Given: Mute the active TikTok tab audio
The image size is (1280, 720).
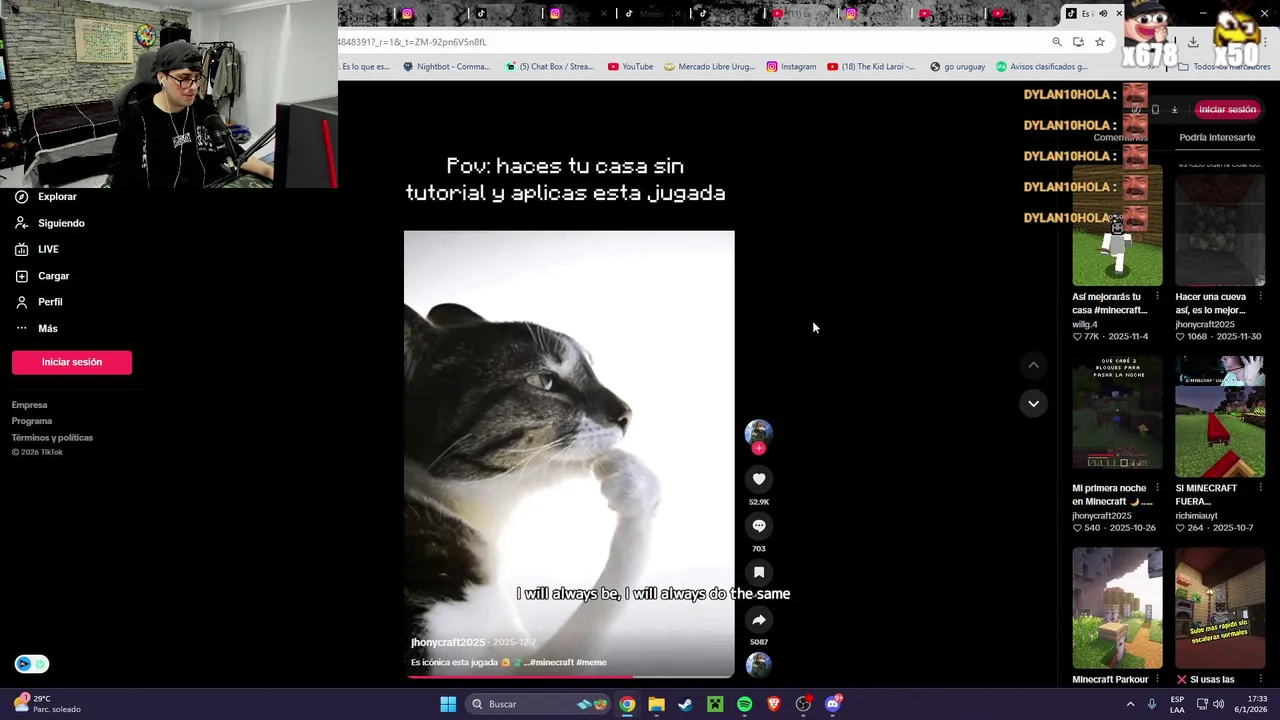Looking at the screenshot, I should coord(1103,14).
